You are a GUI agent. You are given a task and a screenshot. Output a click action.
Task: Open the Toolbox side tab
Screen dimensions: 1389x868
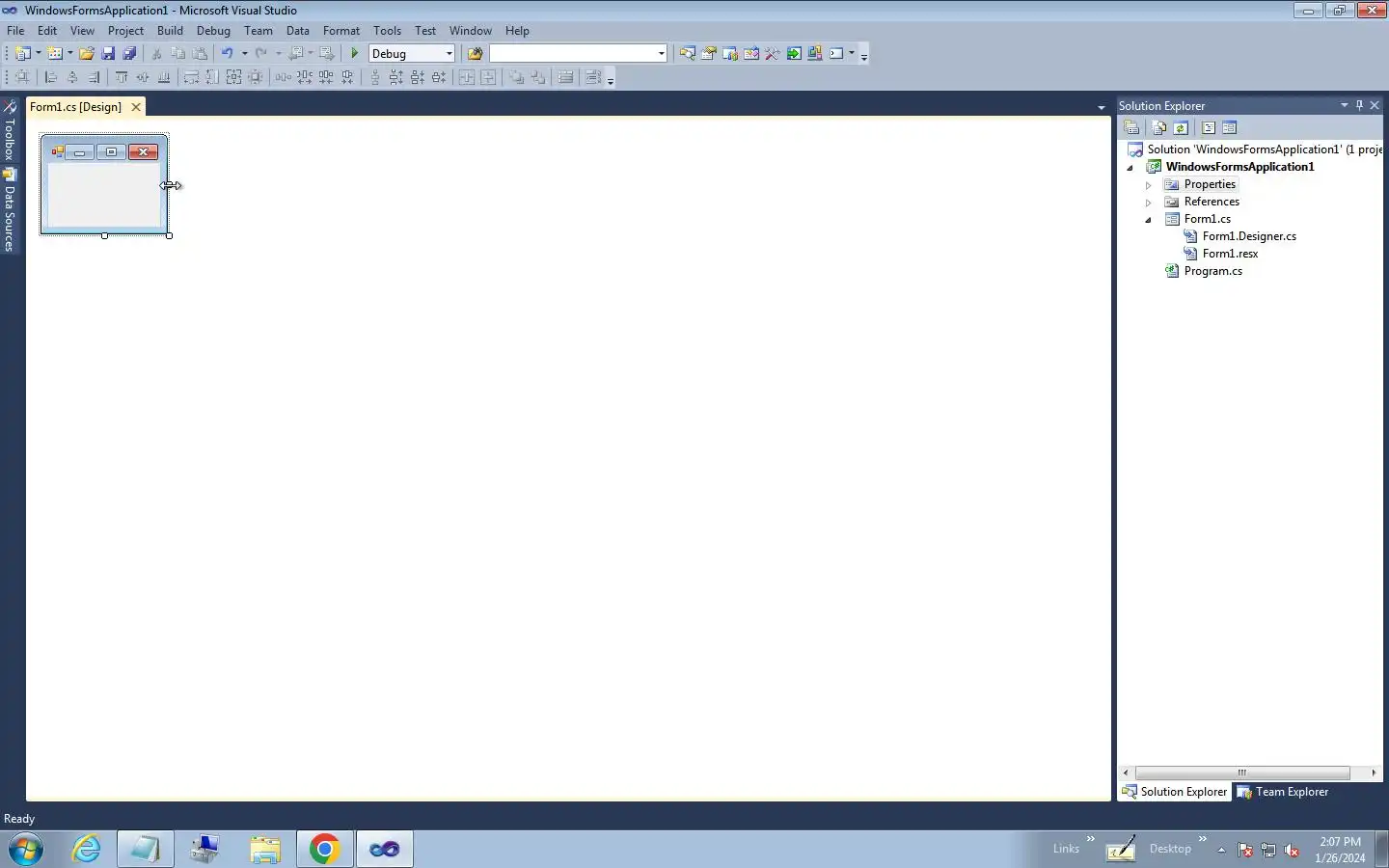[10, 131]
